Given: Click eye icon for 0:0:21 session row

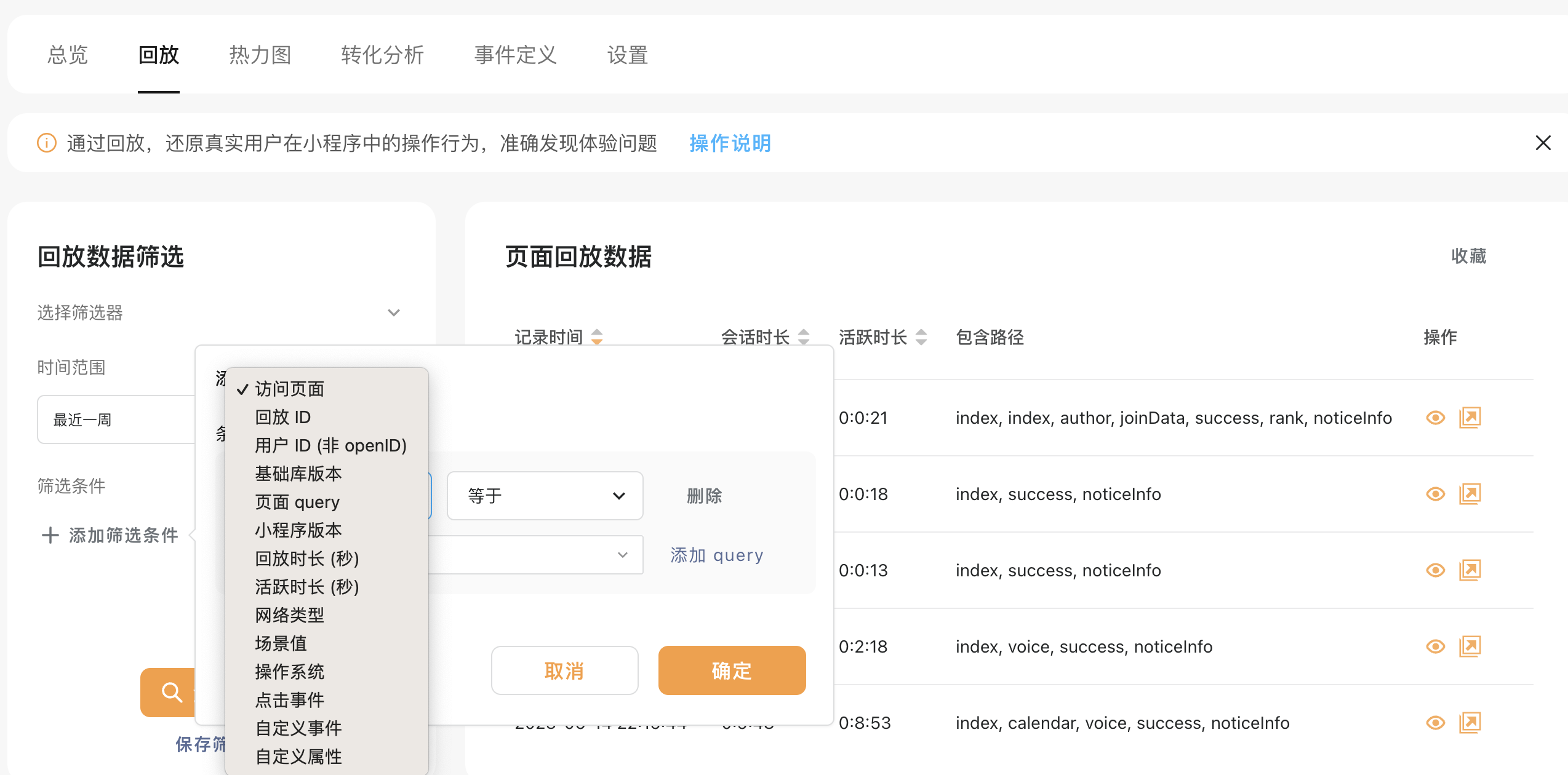Looking at the screenshot, I should (1435, 418).
